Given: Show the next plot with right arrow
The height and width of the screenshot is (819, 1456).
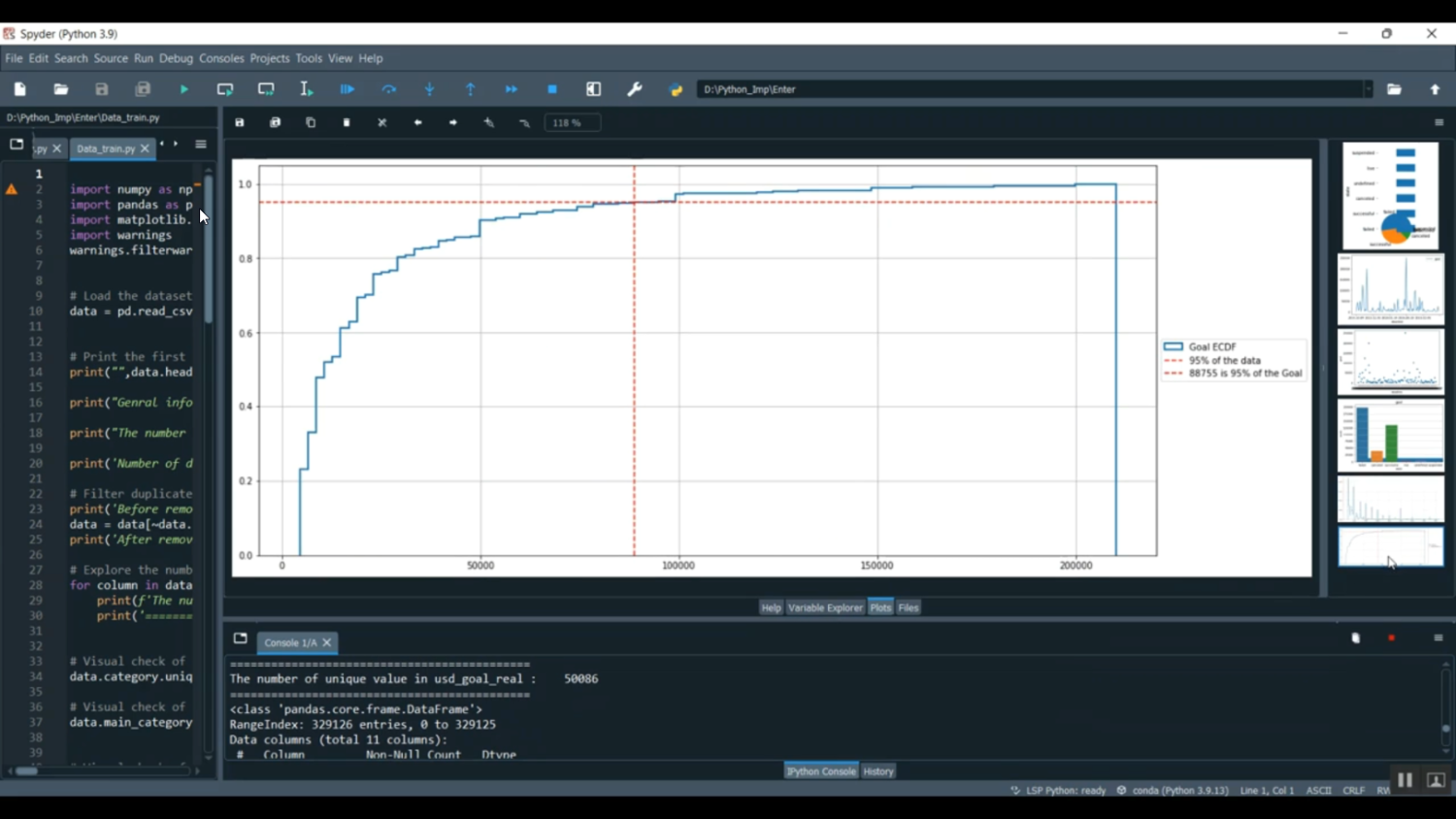Looking at the screenshot, I should click(x=453, y=123).
